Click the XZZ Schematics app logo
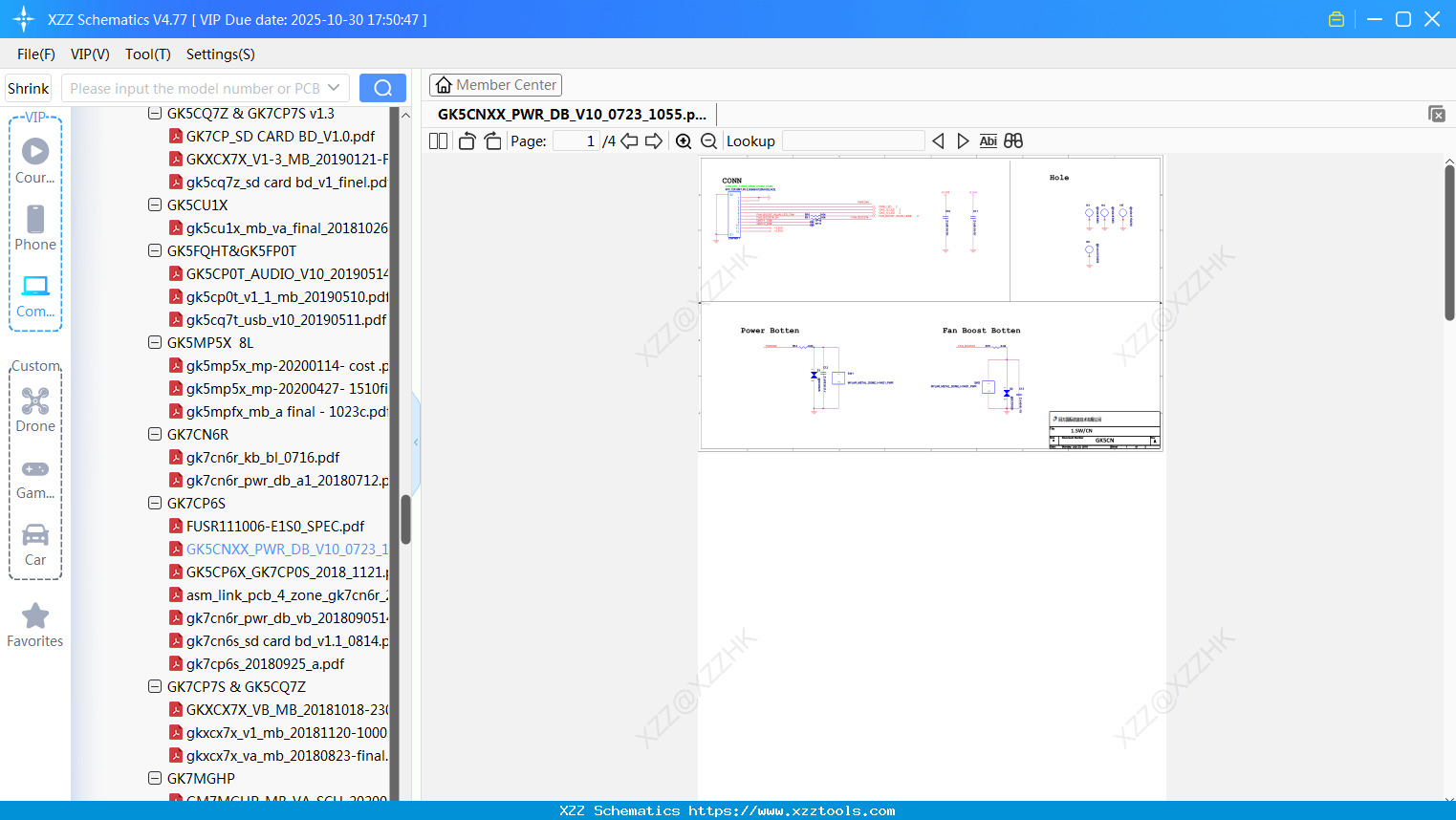Image resolution: width=1456 pixels, height=820 pixels. pos(23,19)
